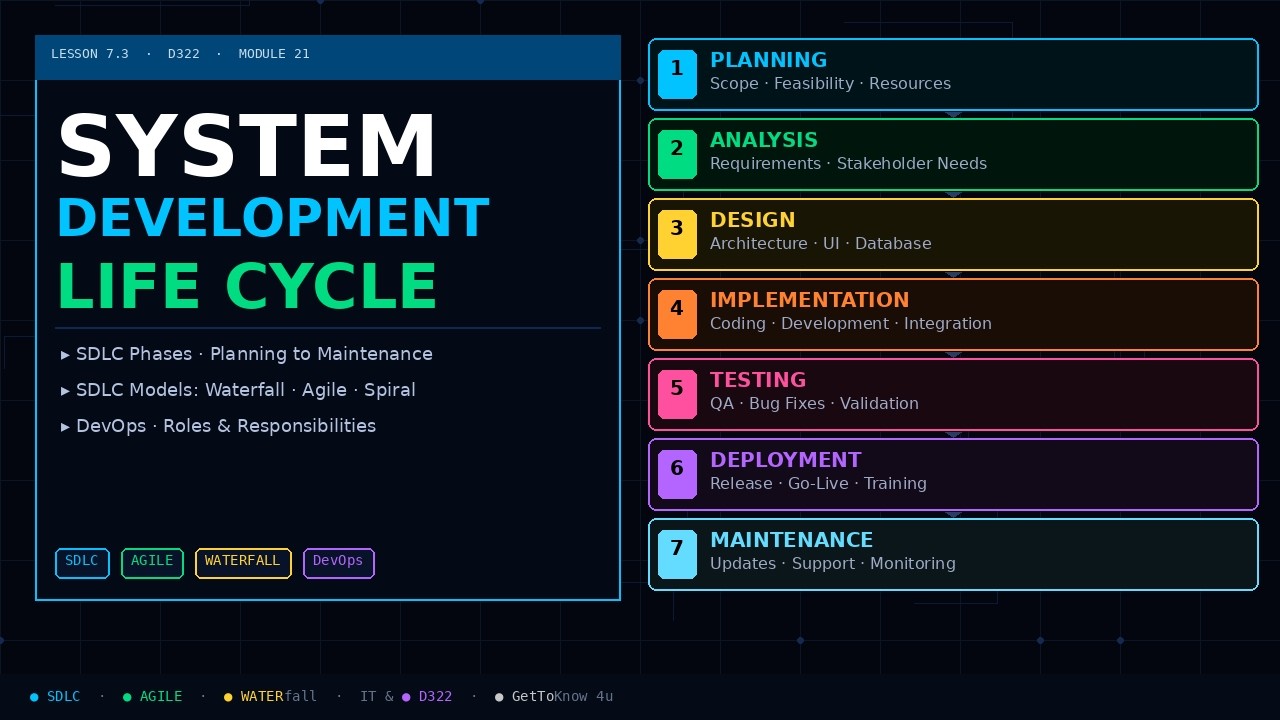This screenshot has height=720, width=1280.
Task: Select the AGILE tag chip
Action: [152, 563]
